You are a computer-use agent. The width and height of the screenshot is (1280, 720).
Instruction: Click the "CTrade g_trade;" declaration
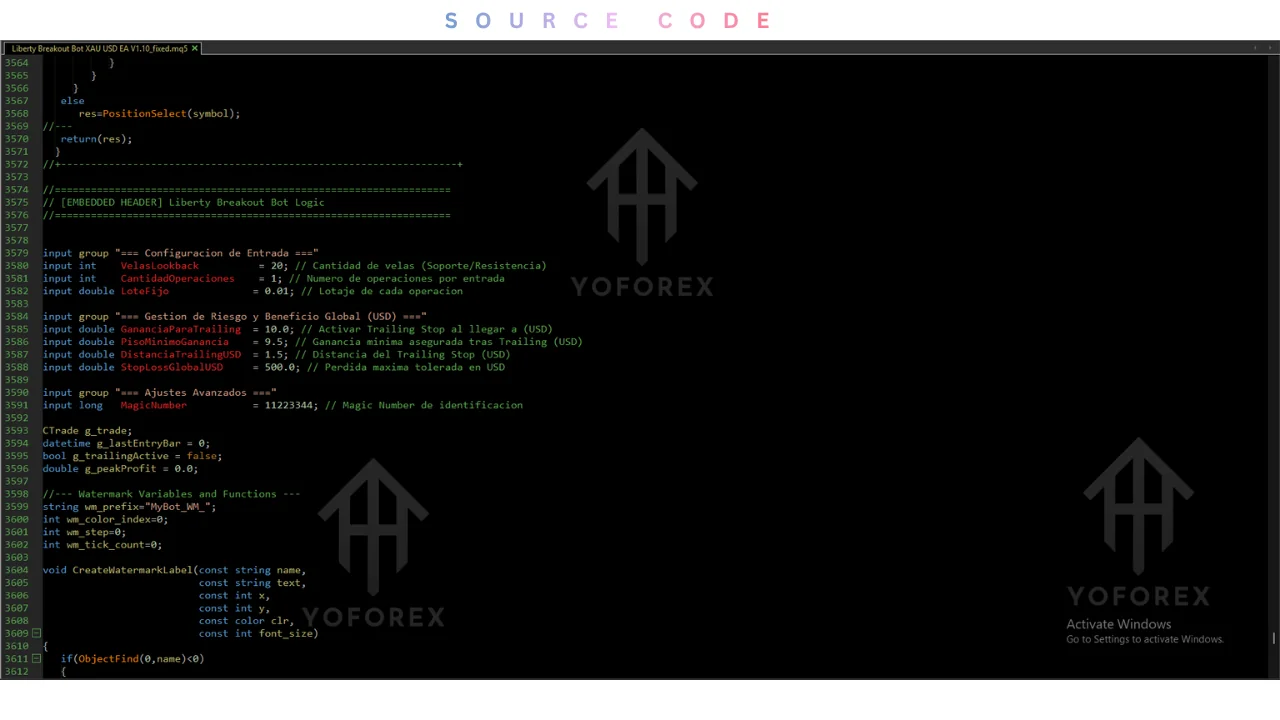coord(88,431)
